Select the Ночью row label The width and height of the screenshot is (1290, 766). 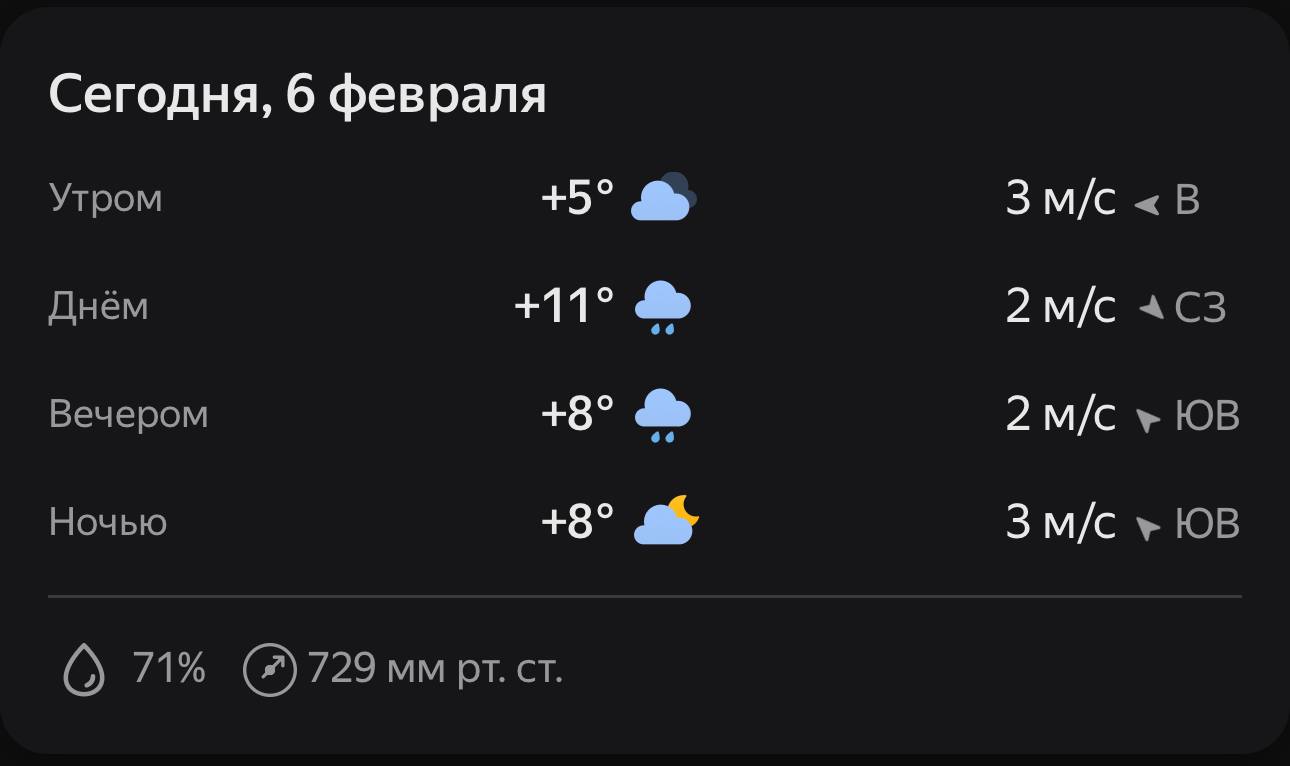[x=107, y=522]
